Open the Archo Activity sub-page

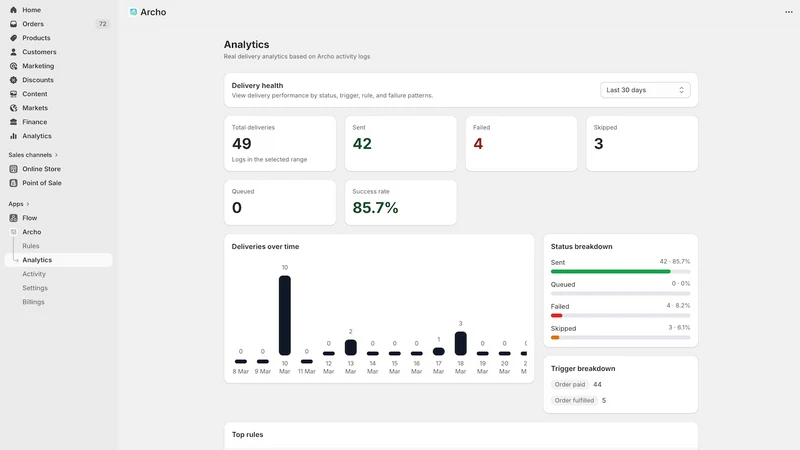pyautogui.click(x=34, y=274)
